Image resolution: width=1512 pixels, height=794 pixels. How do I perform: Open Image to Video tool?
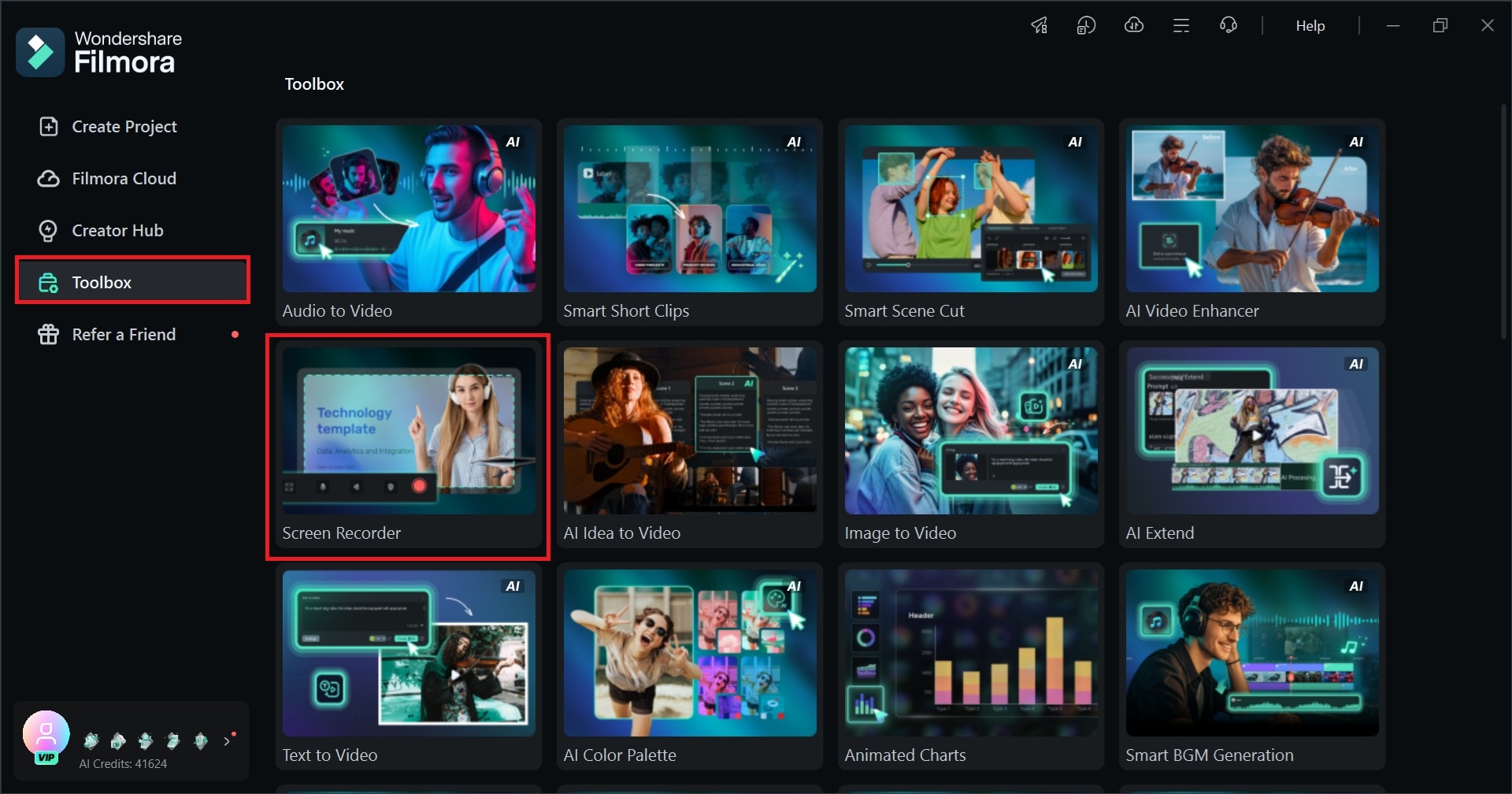971,444
